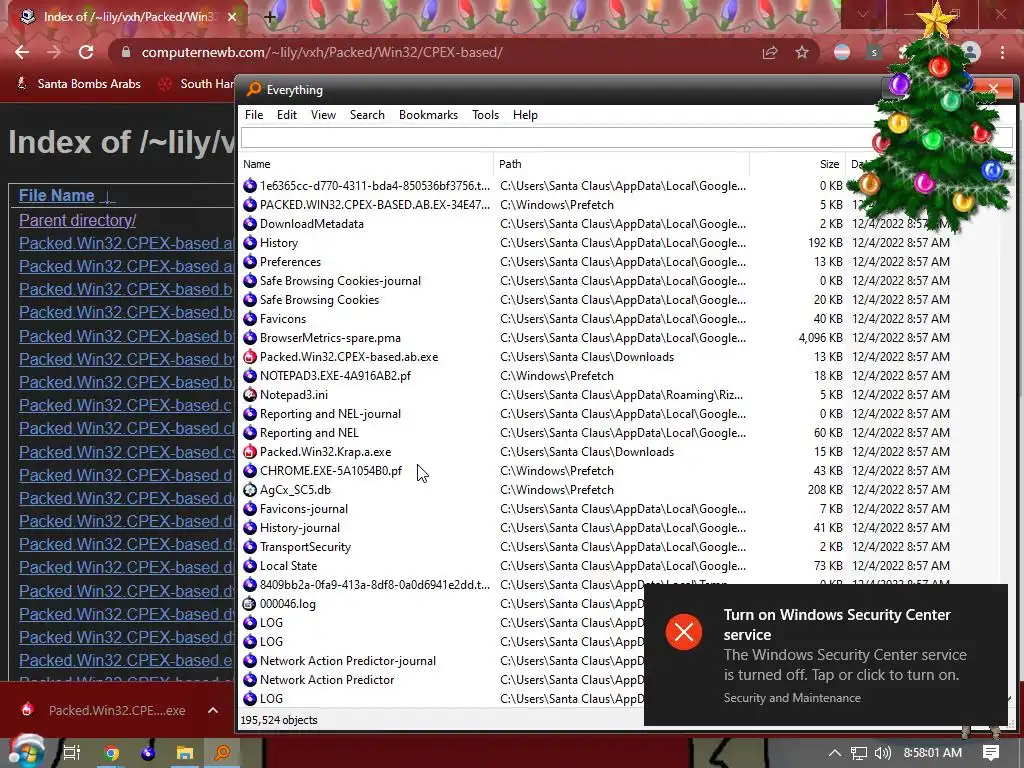1024x768 pixels.
Task: Open the Parent directory/ link
Action: [x=77, y=220]
